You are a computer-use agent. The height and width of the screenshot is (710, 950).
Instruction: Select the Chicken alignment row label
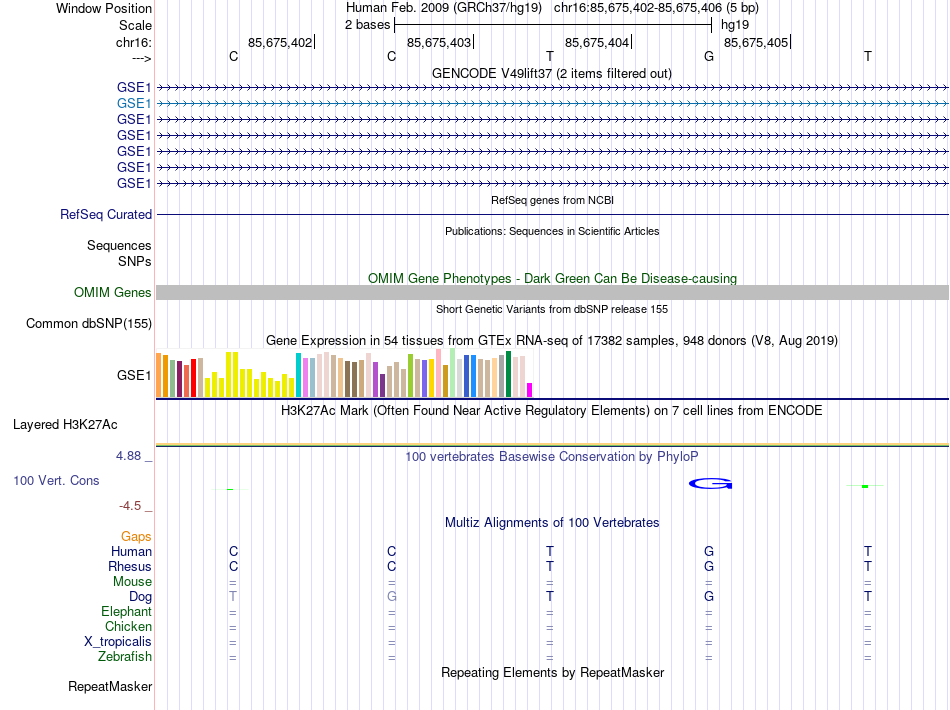click(x=128, y=626)
